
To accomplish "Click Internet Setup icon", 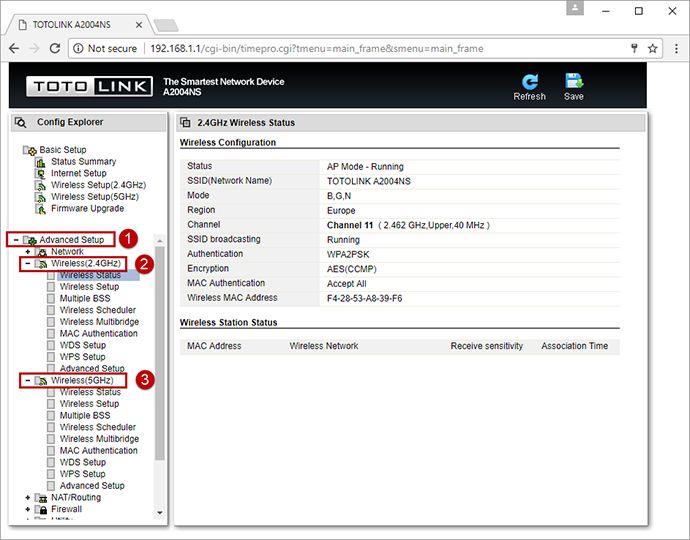I will tap(40, 174).
